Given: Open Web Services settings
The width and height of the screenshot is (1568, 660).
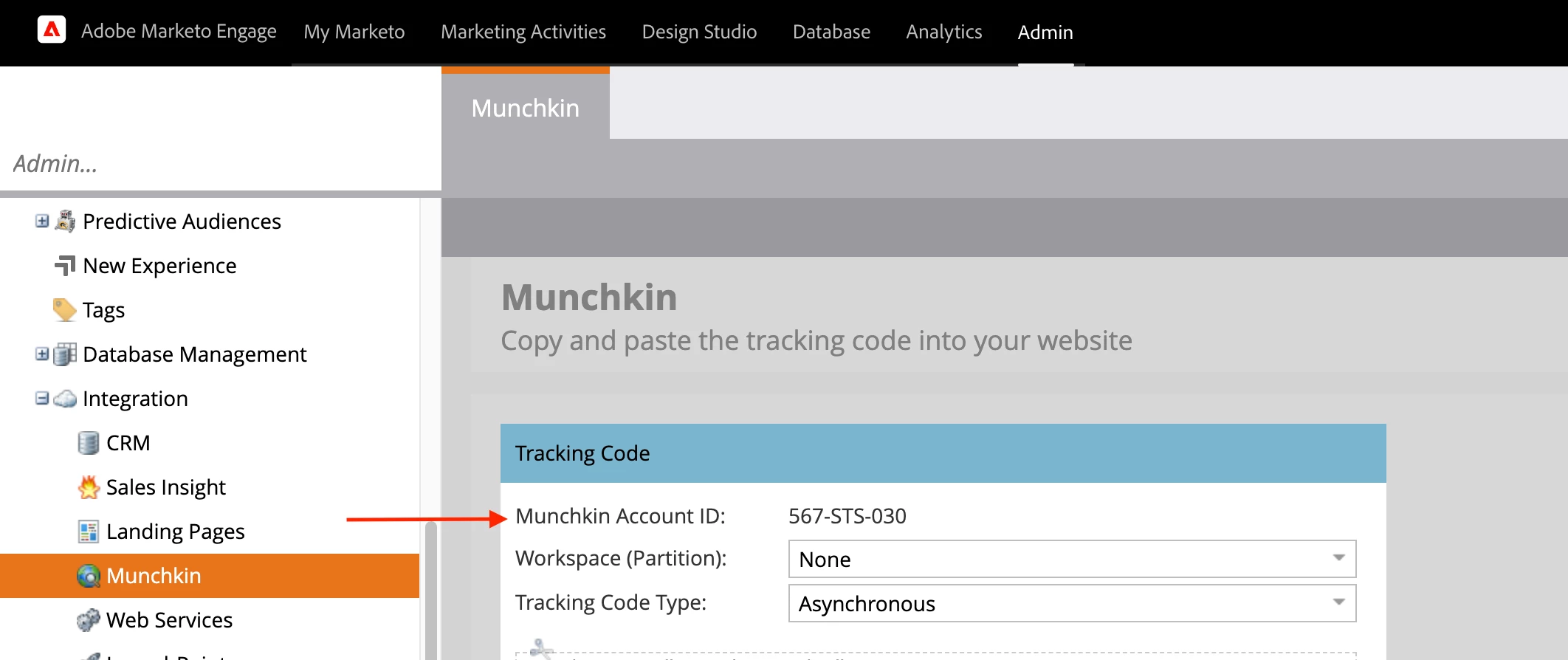Looking at the screenshot, I should (169, 620).
